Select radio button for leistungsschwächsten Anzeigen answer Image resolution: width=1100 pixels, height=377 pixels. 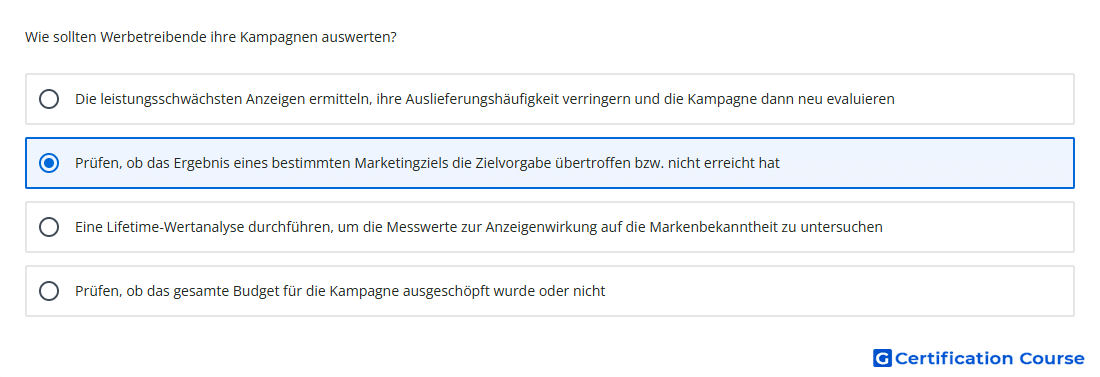(x=49, y=99)
